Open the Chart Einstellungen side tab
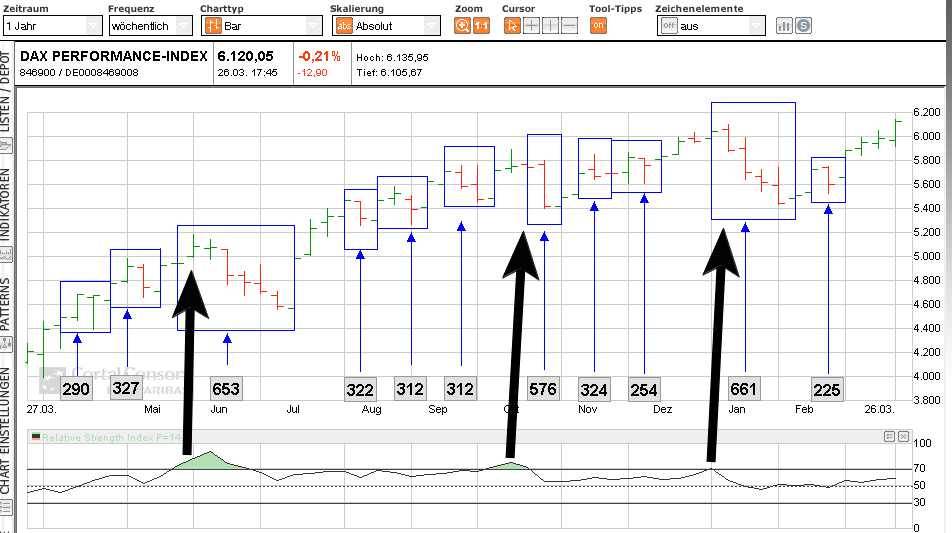 5,430
